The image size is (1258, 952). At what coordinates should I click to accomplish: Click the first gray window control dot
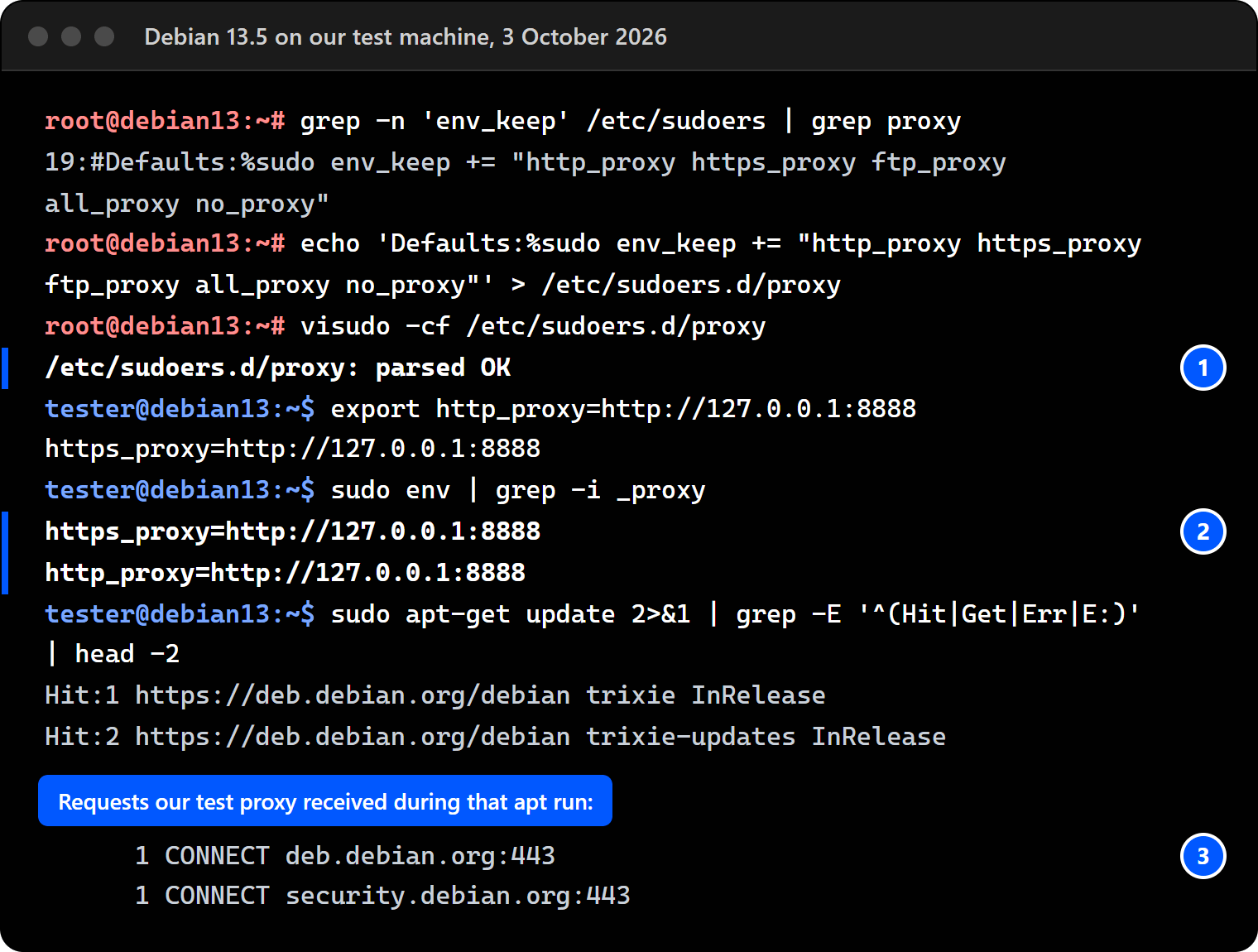[x=38, y=36]
